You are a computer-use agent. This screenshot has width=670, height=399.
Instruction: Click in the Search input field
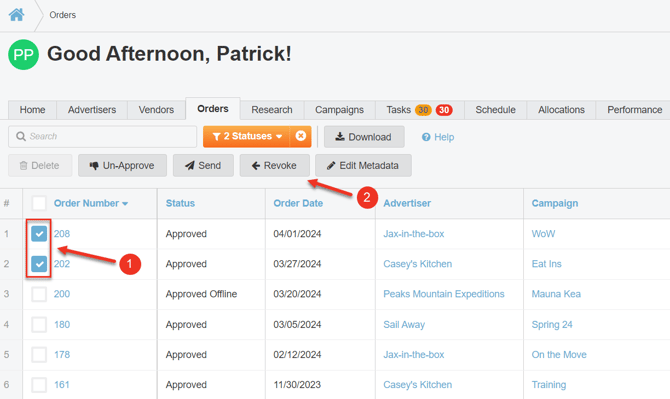pyautogui.click(x=103, y=137)
